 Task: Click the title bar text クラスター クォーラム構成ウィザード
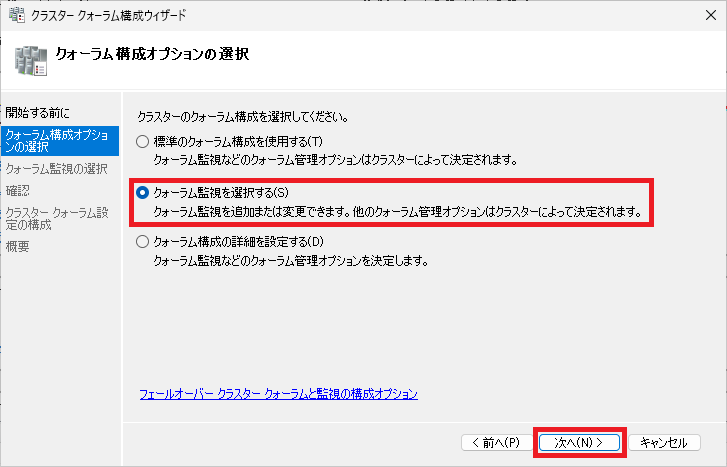pyautogui.click(x=108, y=15)
